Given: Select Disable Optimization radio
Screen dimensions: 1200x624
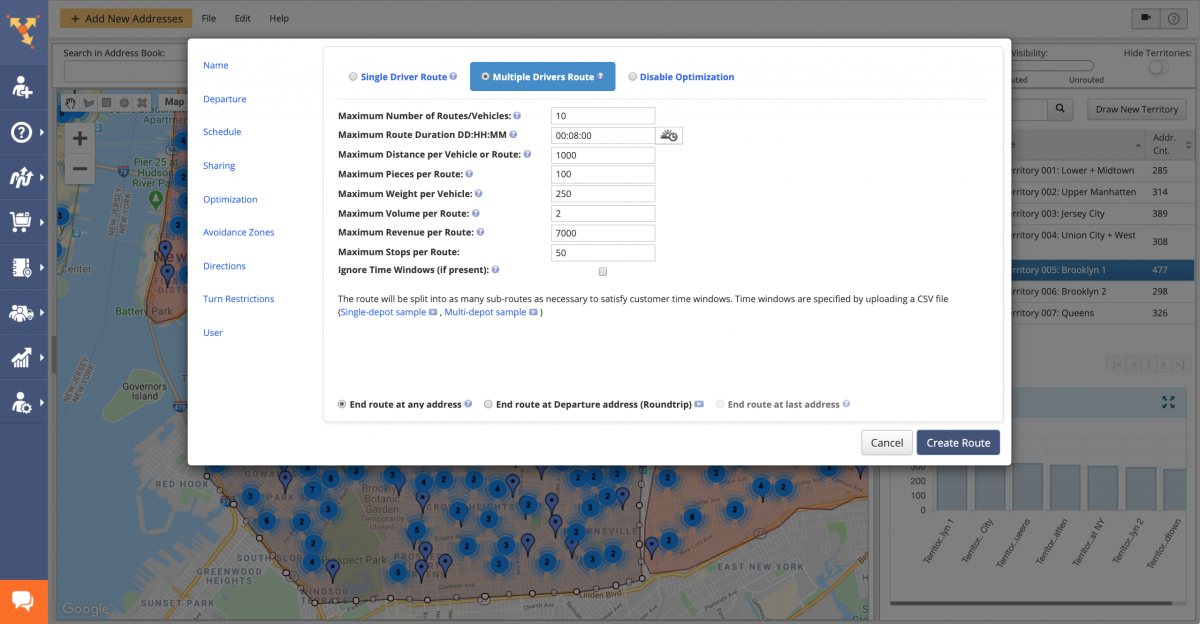Looking at the screenshot, I should tap(632, 77).
